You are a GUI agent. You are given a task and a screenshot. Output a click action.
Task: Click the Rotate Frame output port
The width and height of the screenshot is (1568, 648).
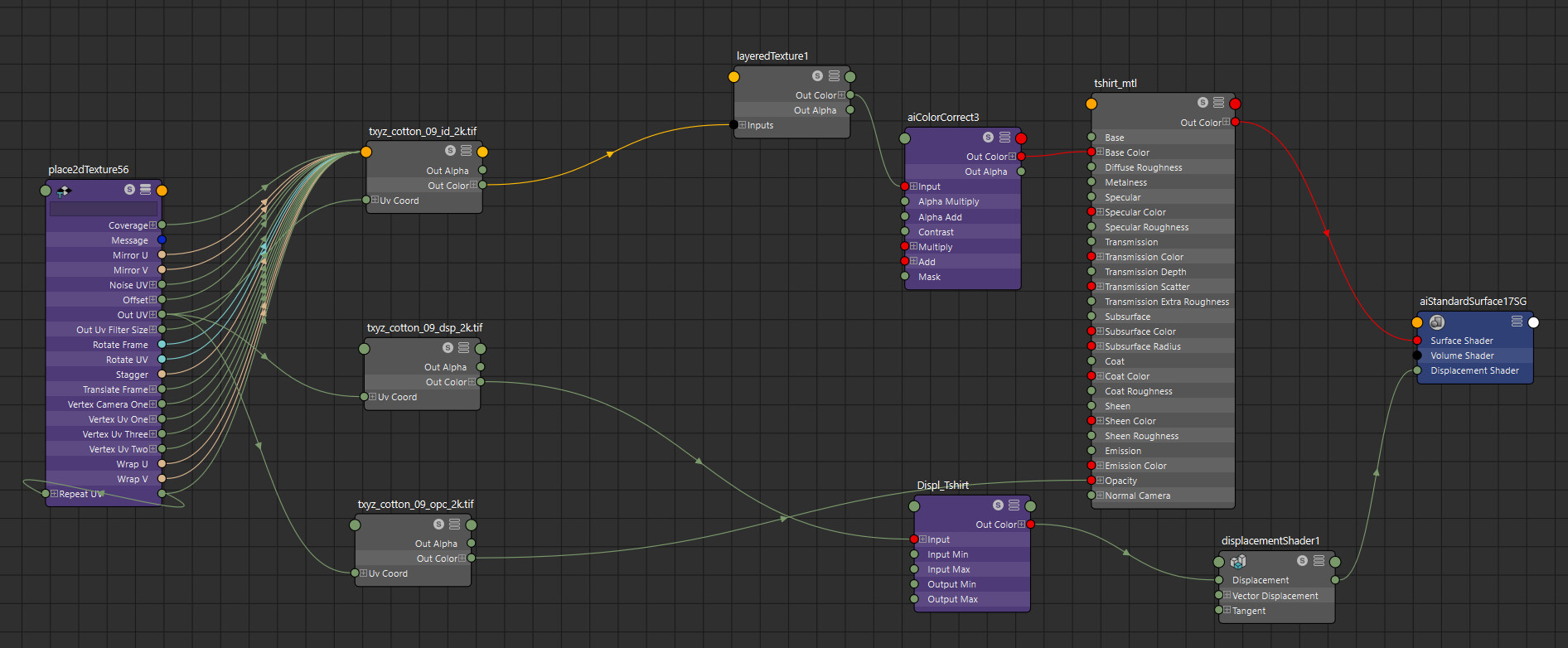(162, 345)
